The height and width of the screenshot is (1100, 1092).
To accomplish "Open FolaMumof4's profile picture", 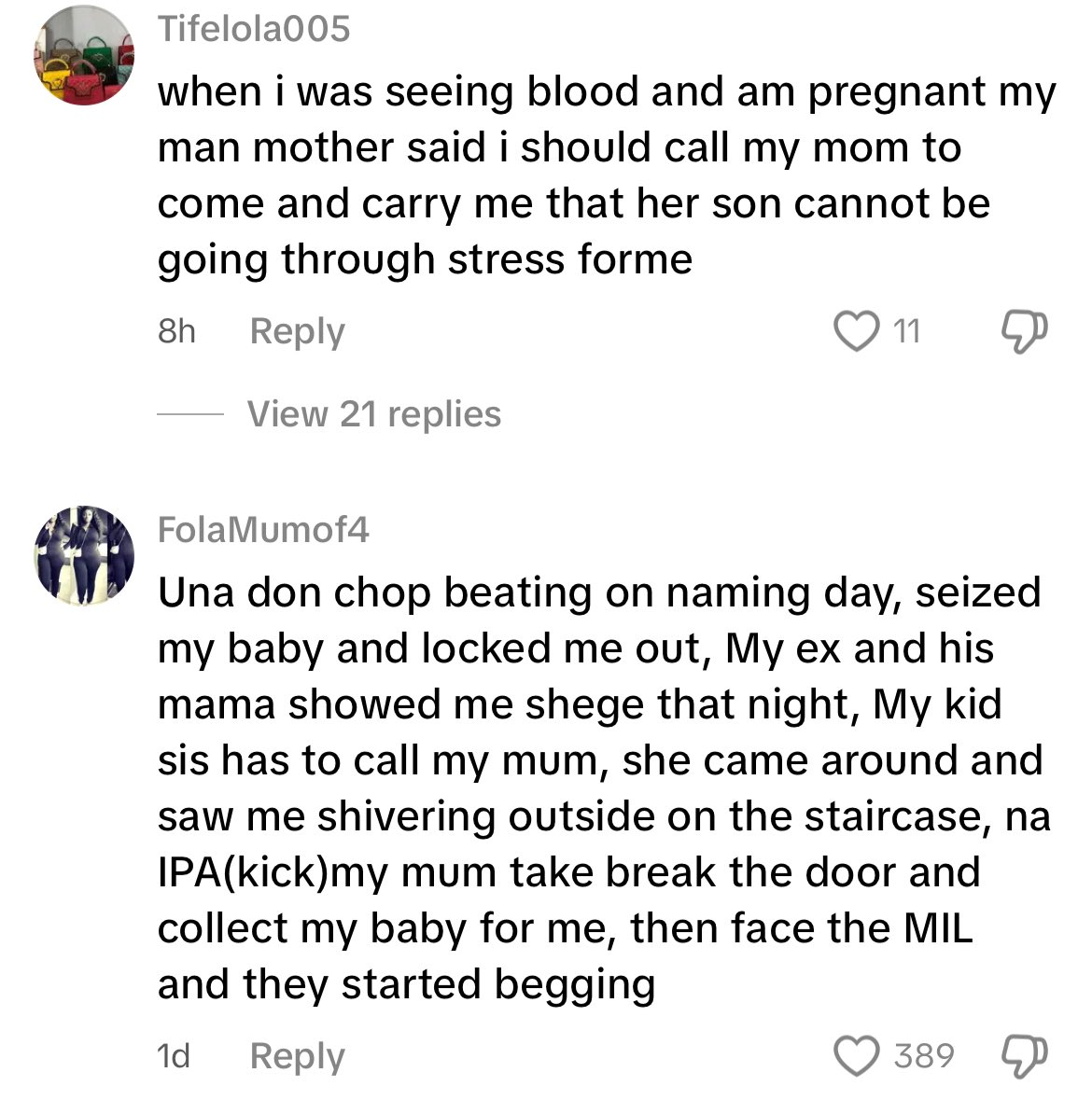I will [84, 556].
